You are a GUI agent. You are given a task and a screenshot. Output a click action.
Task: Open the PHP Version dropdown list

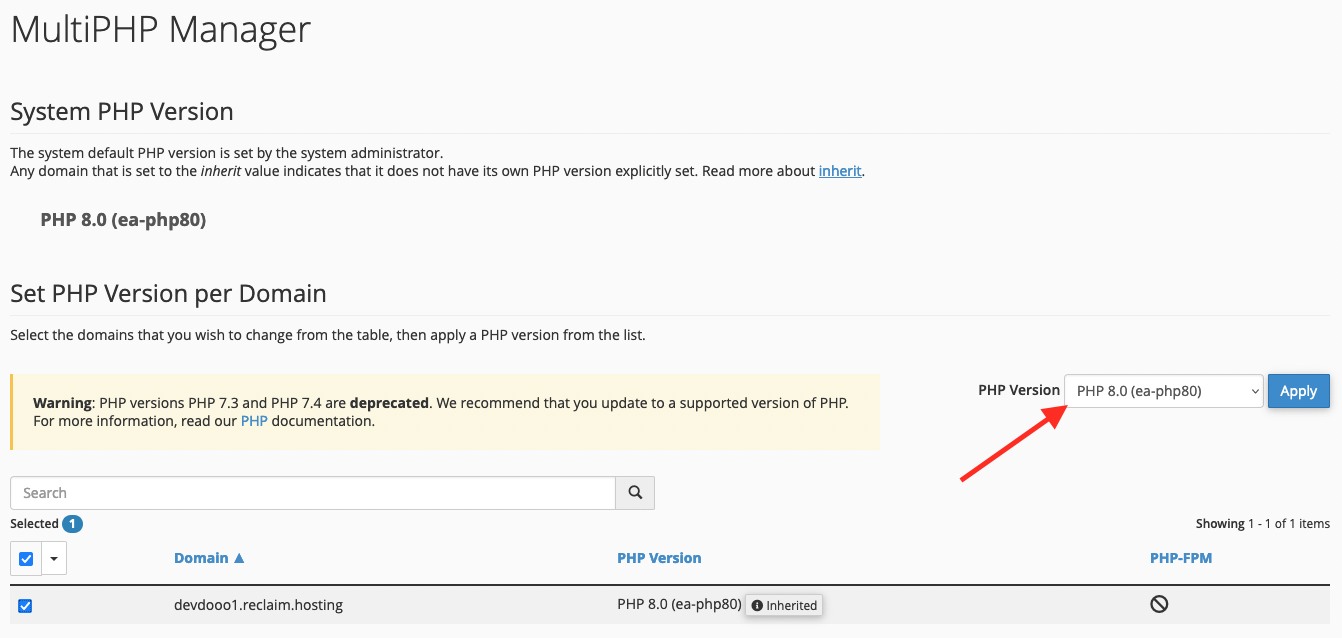tap(1164, 391)
